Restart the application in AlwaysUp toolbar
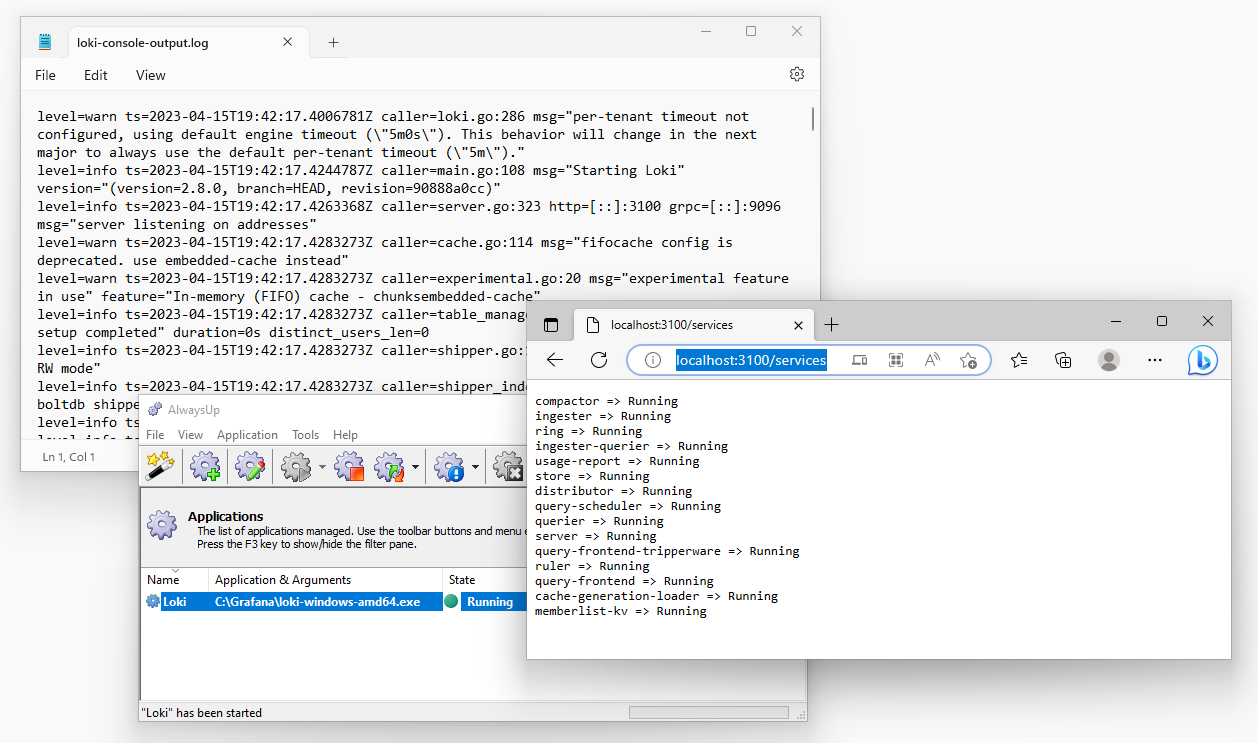Screen dimensions: 1258x743 click(389, 466)
